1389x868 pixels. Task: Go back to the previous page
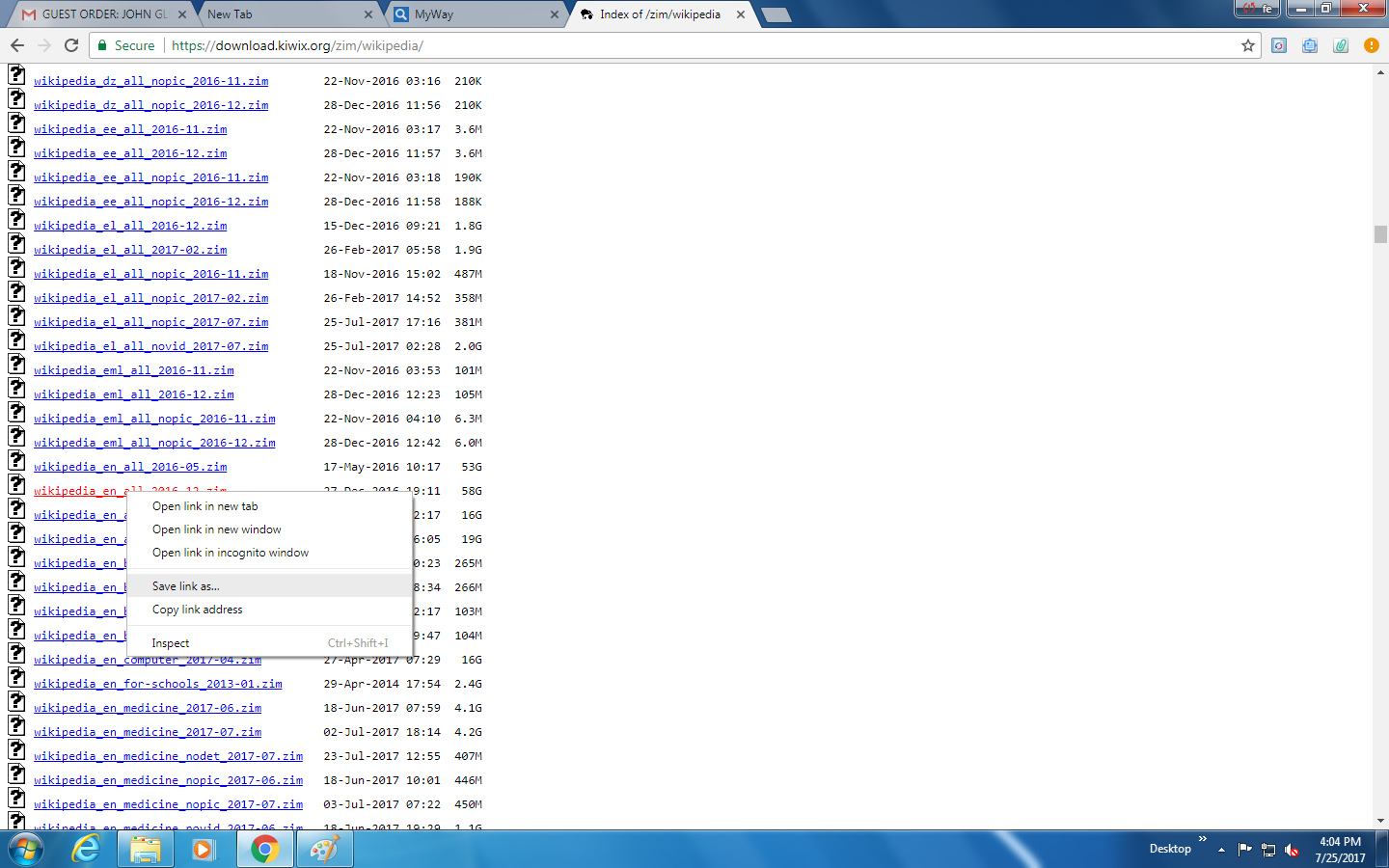click(x=17, y=45)
